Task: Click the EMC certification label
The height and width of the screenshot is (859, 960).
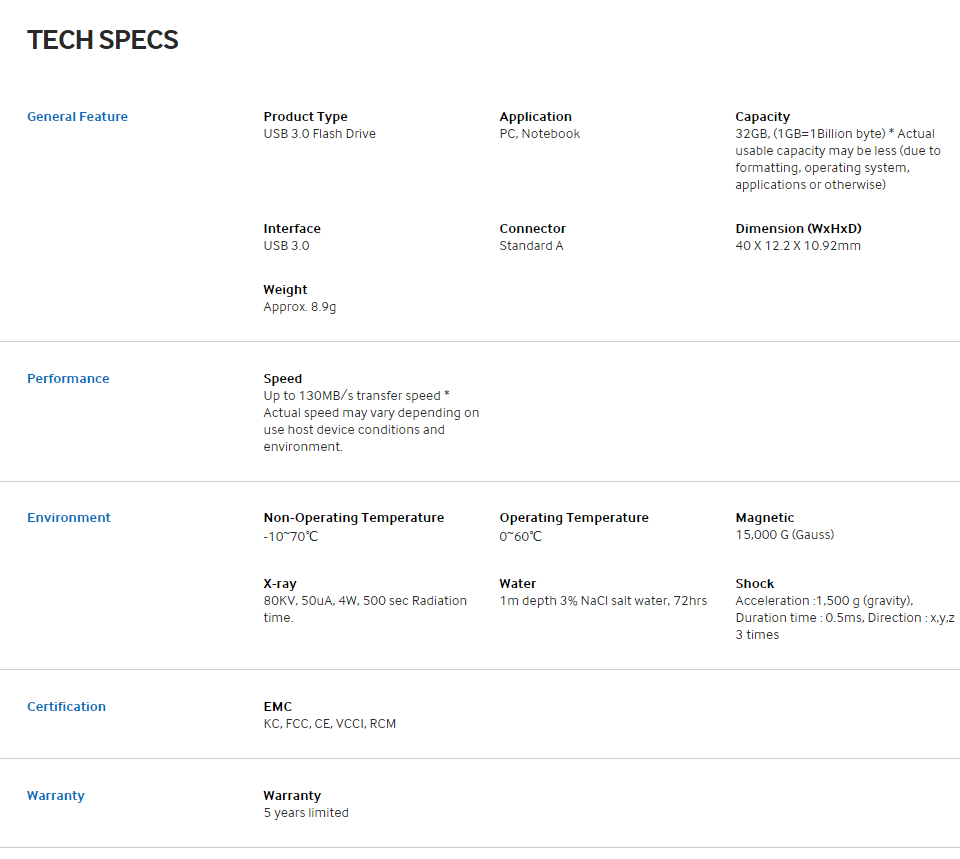Action: pos(277,707)
